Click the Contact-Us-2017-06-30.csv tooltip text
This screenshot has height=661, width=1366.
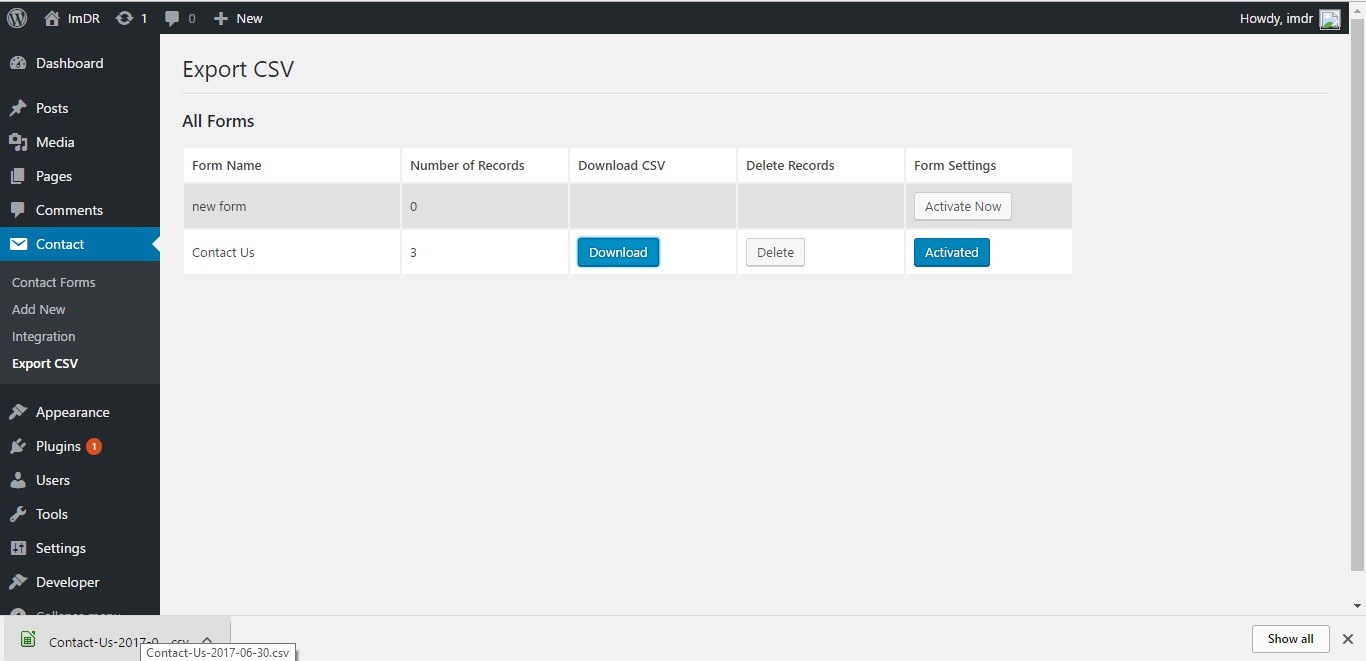pyautogui.click(x=218, y=653)
